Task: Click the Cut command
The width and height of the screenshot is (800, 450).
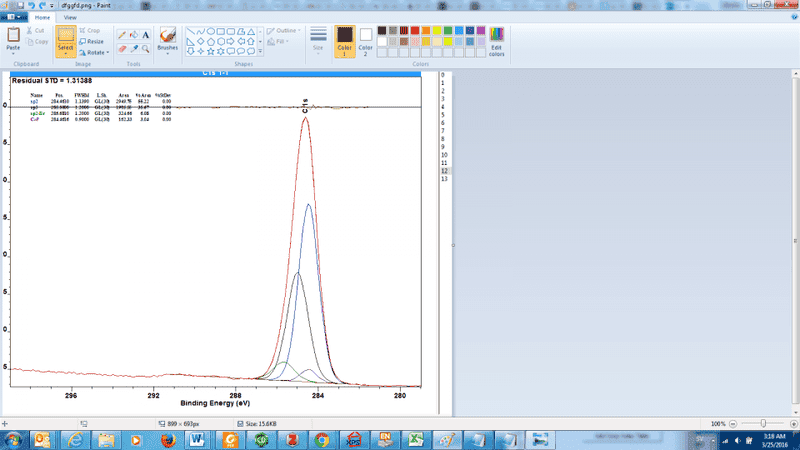Action: click(x=36, y=31)
